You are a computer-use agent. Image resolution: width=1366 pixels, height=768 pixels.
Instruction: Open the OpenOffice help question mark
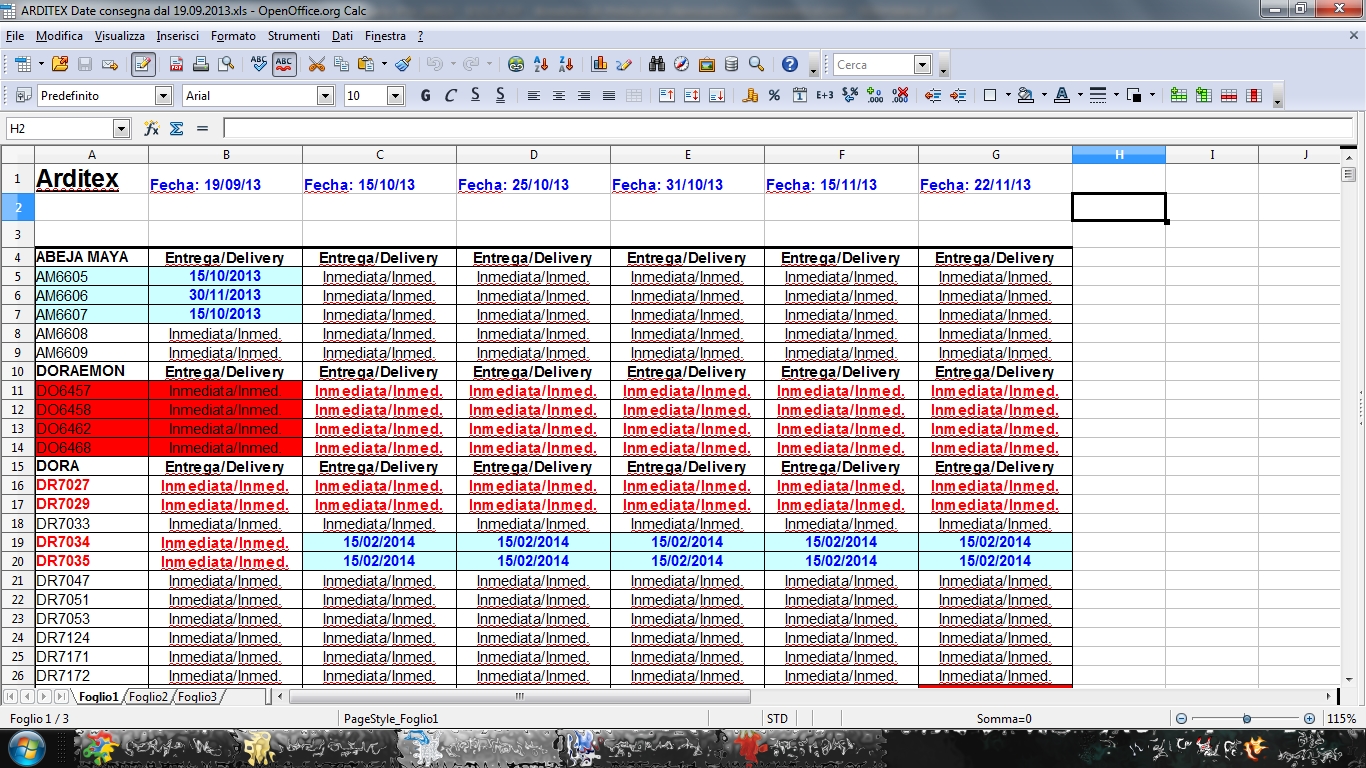coord(790,65)
